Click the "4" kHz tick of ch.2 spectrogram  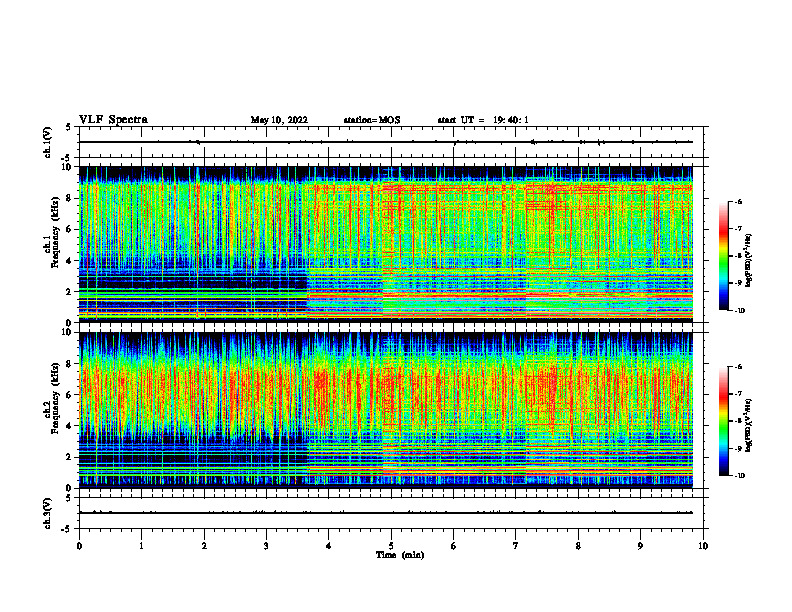70,426
